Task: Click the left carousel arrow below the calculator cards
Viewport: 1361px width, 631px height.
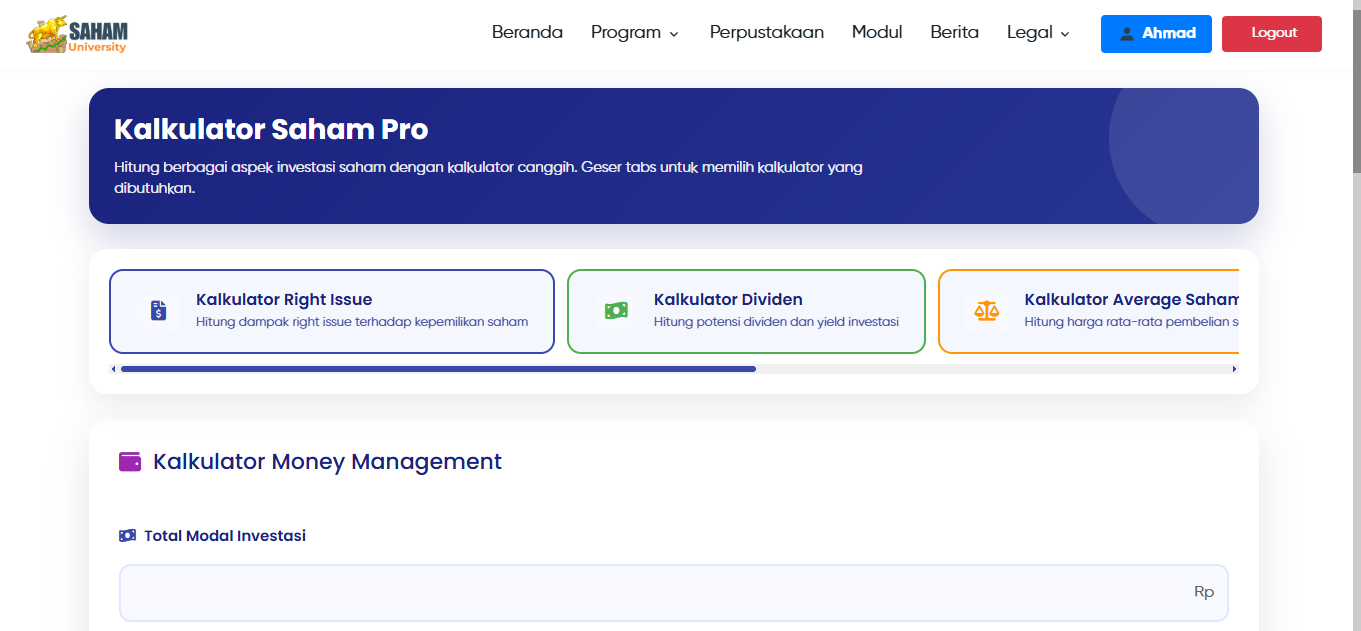Action: click(112, 368)
